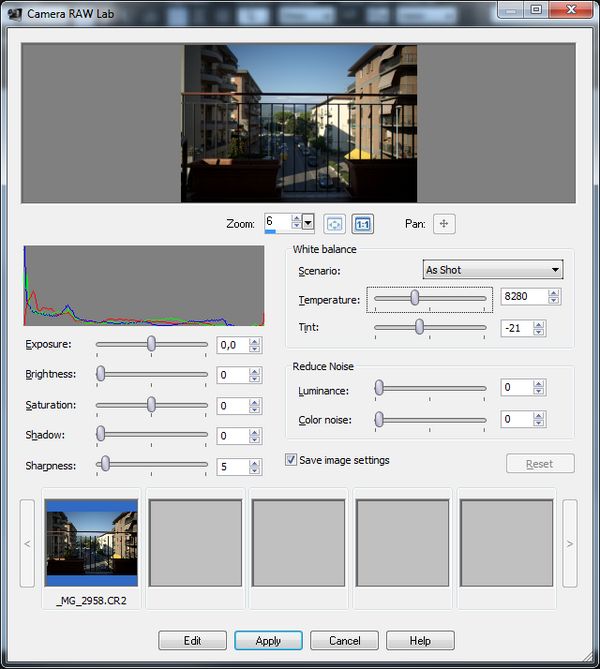
Task: Open the Scenario dropdown set to As Shot
Action: pos(493,270)
